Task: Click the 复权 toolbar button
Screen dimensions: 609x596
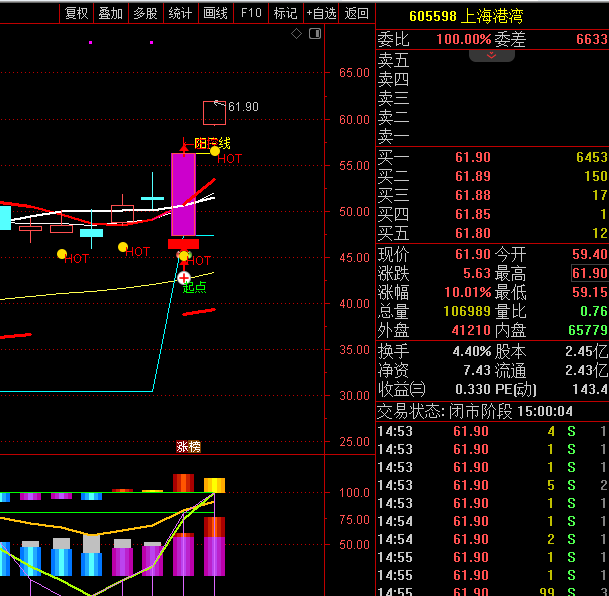Action: [x=76, y=13]
